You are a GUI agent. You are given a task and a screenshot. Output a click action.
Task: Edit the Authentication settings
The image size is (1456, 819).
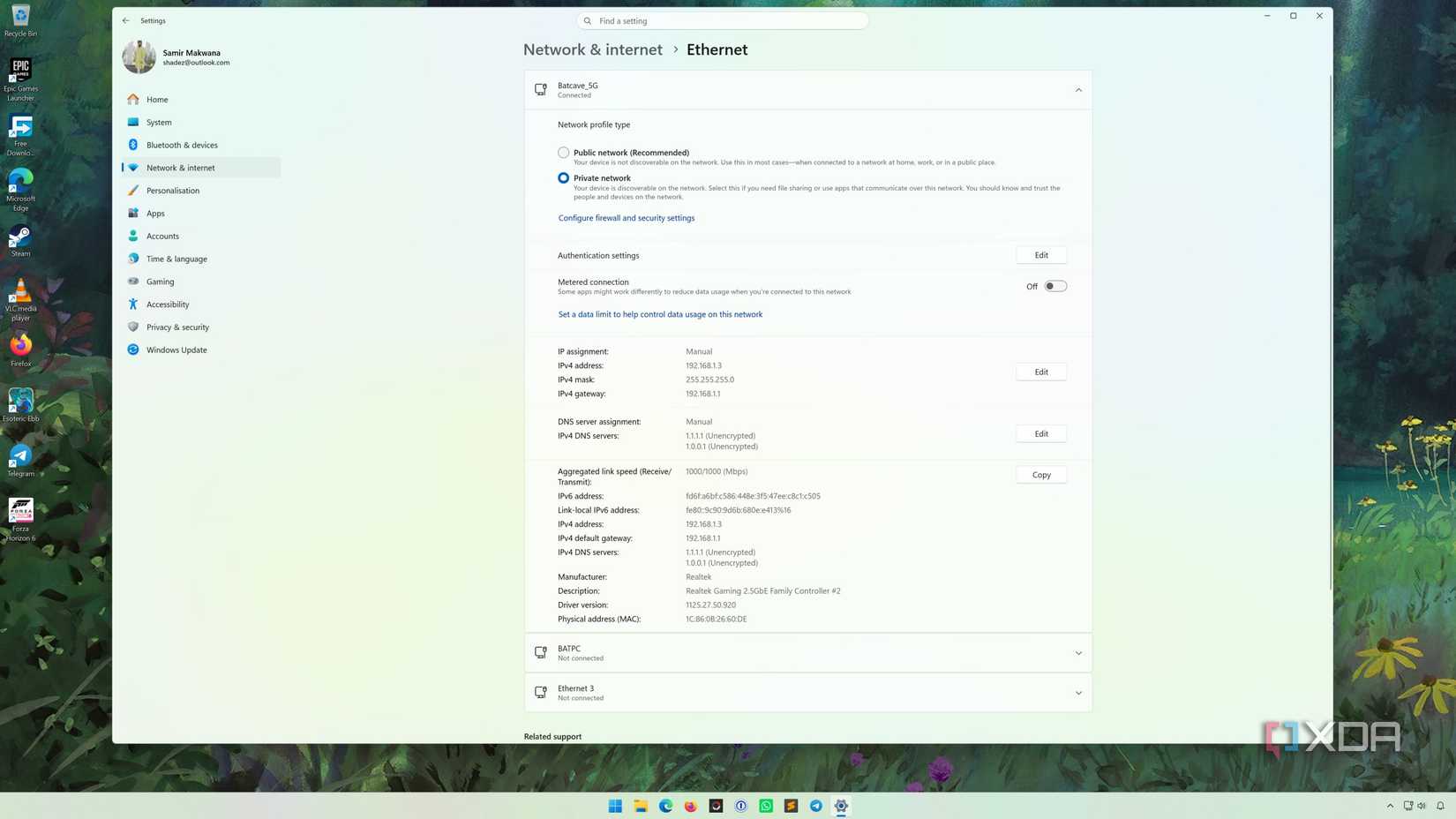click(1041, 255)
